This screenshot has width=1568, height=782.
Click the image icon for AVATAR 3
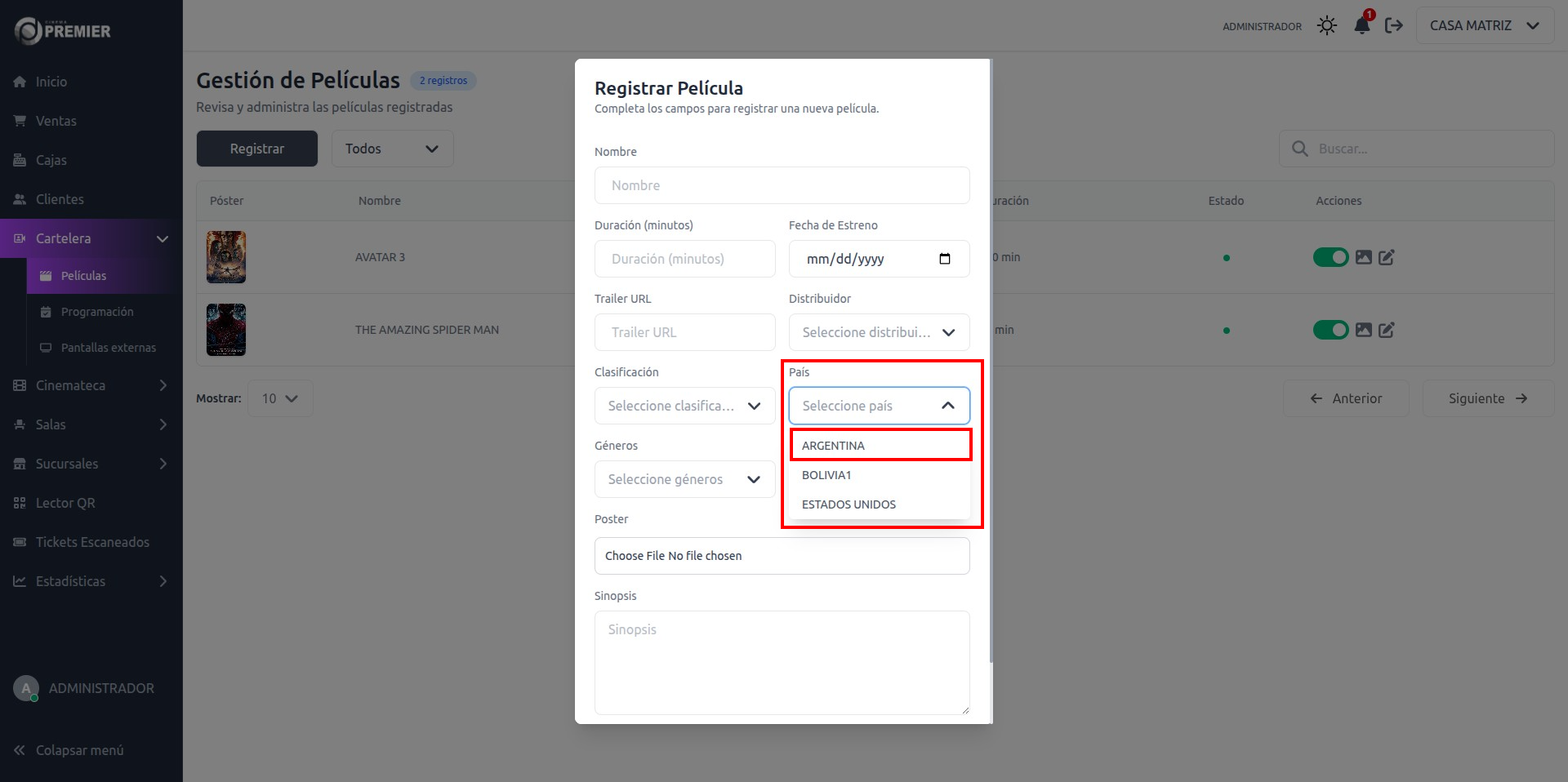click(1363, 257)
